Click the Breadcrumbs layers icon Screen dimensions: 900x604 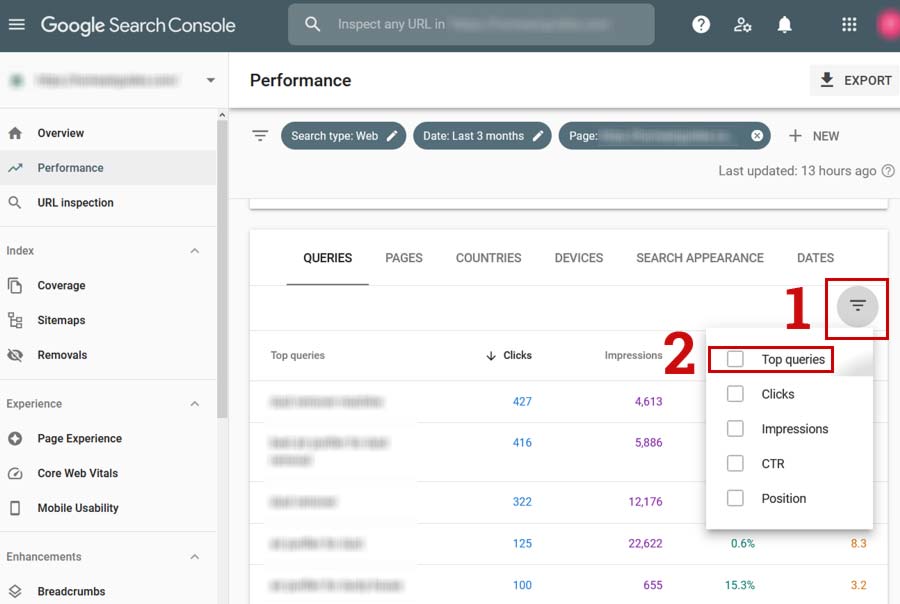tap(15, 591)
